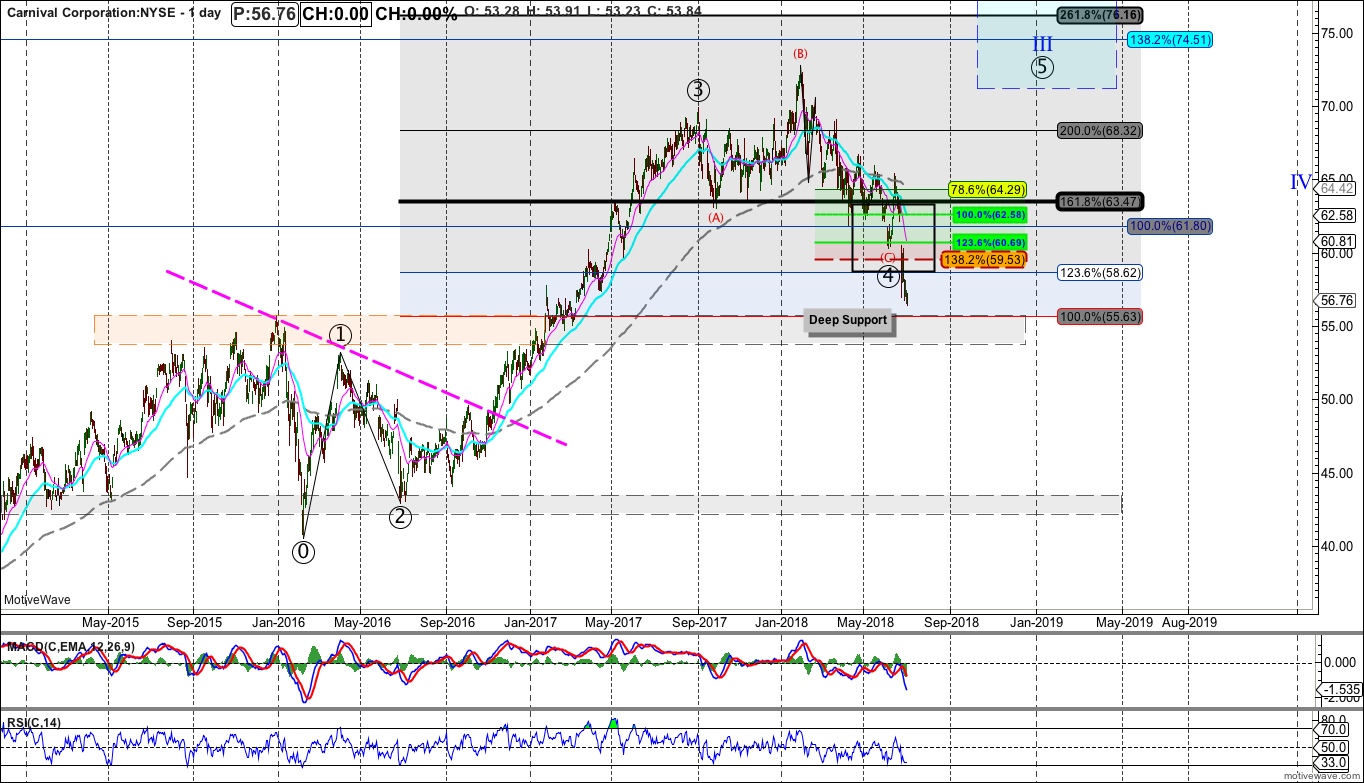This screenshot has height=783, width=1364.
Task: Click the 75.00 price axis label
Action: coord(1337,33)
